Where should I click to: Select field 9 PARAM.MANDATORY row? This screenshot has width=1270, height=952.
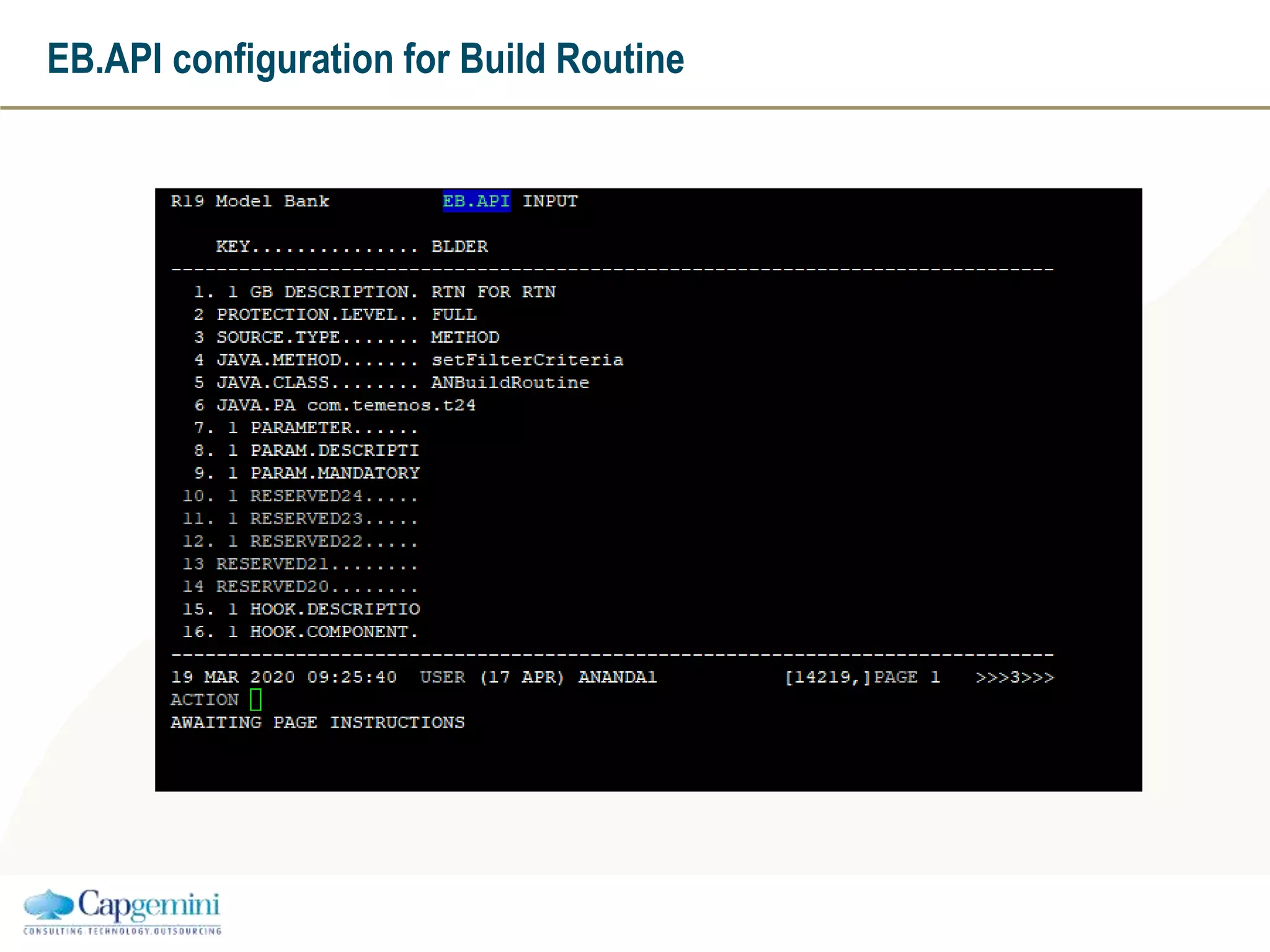tap(306, 474)
